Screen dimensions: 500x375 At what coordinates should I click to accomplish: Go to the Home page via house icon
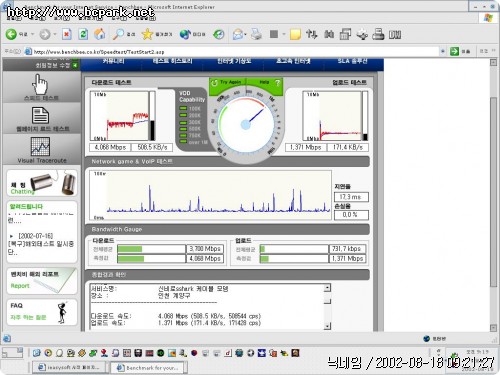(99, 34)
